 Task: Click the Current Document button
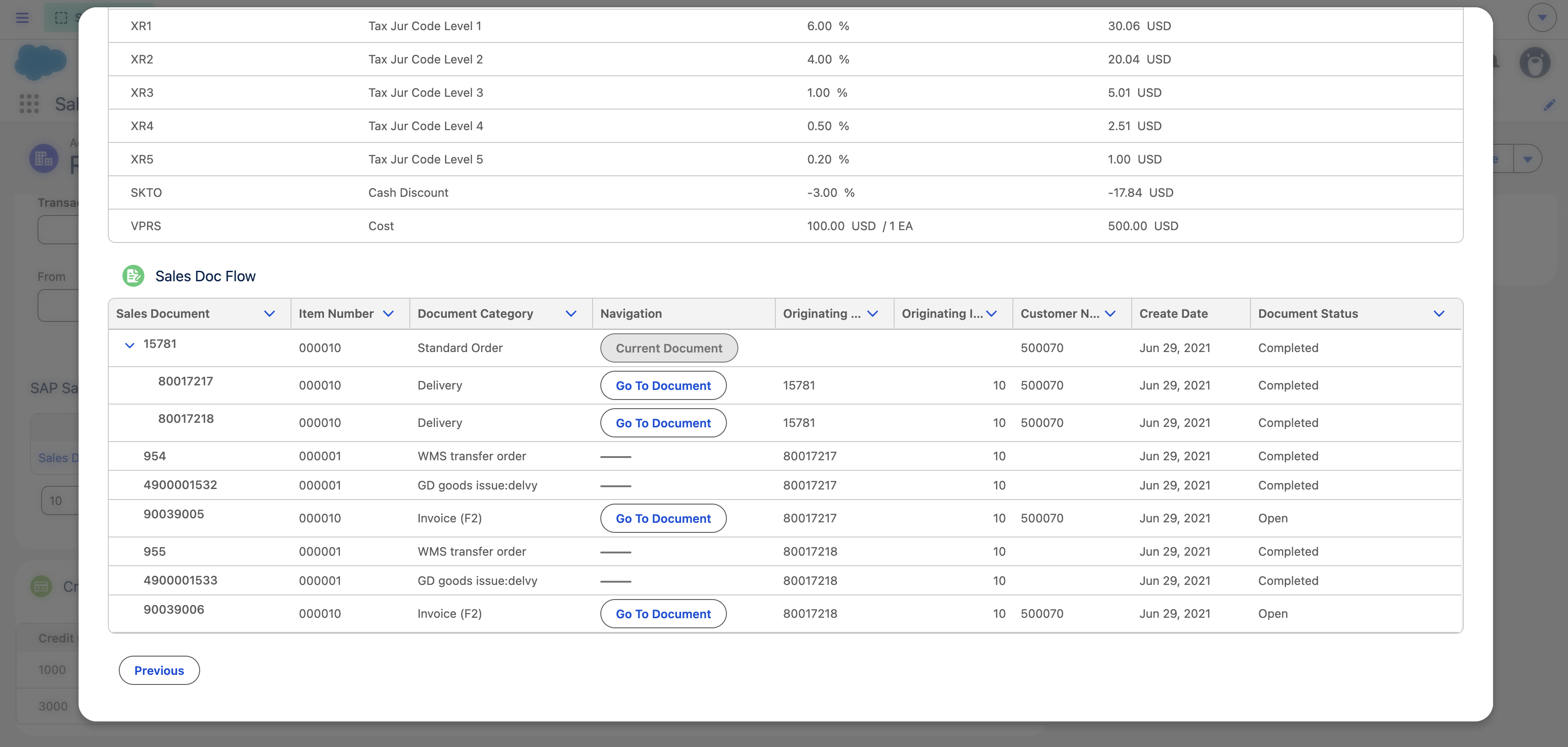(x=669, y=348)
